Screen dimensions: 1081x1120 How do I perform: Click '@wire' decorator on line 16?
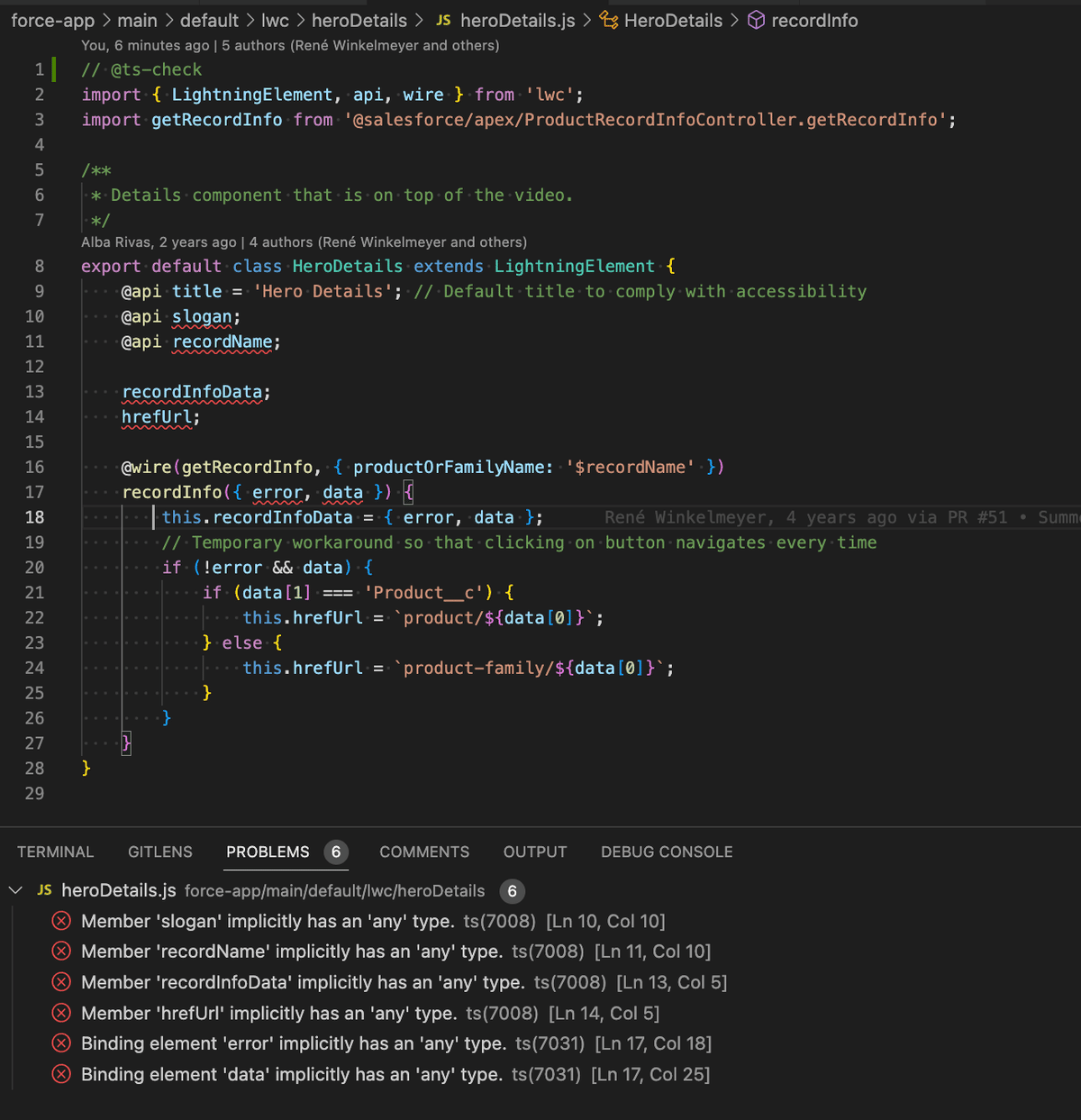147,467
